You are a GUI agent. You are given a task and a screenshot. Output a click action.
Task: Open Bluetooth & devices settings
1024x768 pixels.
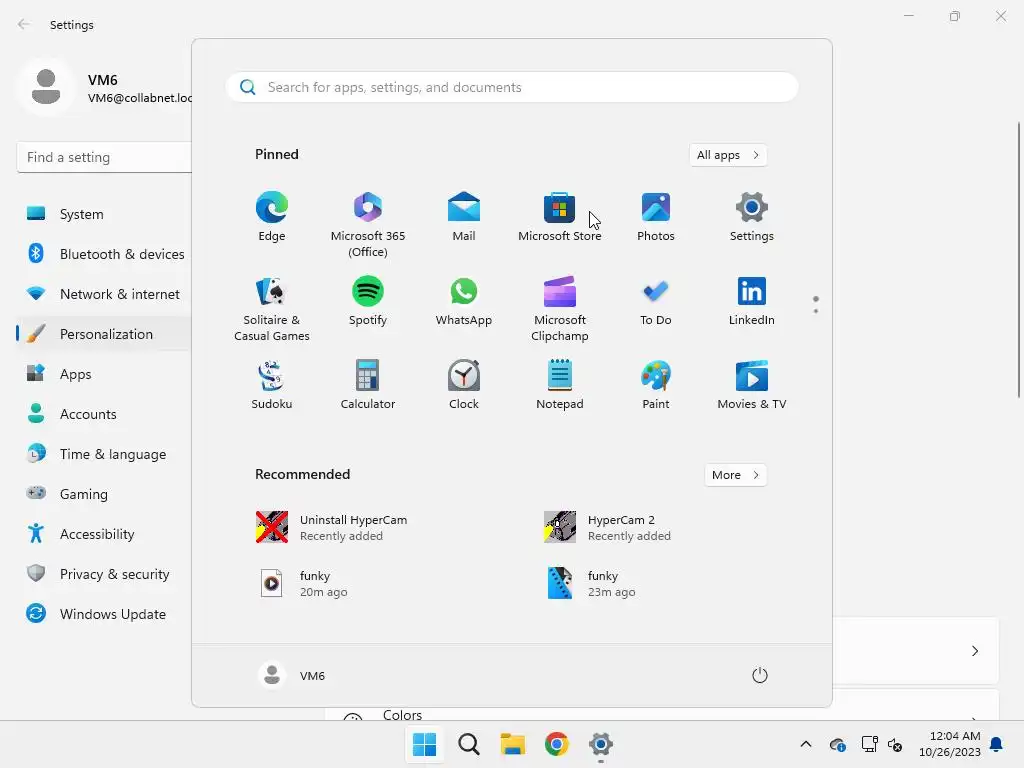(104, 254)
